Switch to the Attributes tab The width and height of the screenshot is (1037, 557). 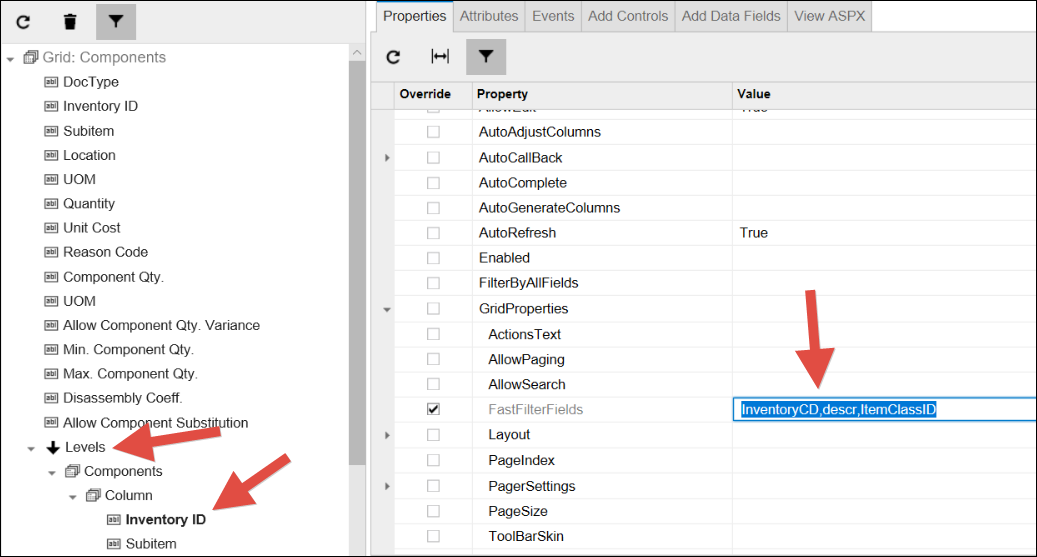click(x=489, y=16)
